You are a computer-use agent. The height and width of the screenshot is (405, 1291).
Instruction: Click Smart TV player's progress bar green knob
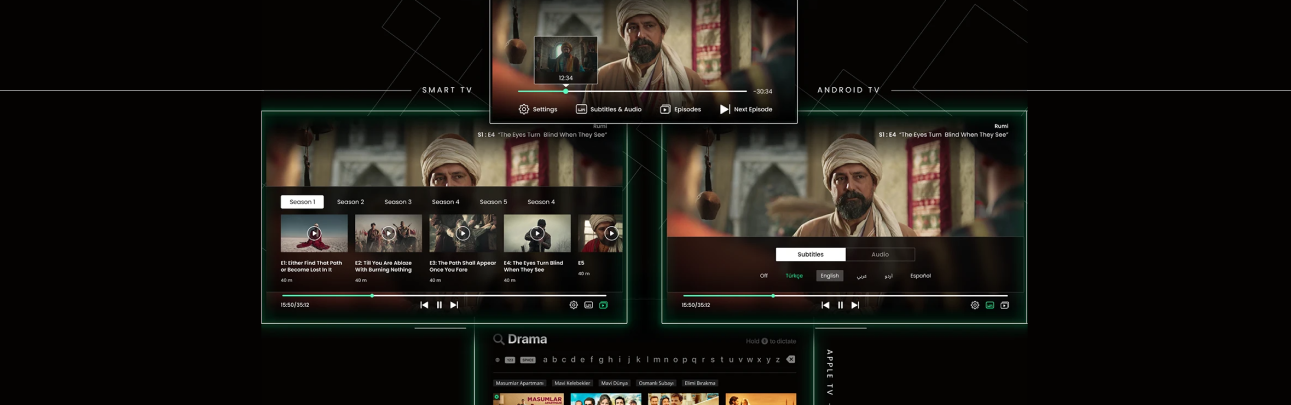point(372,295)
